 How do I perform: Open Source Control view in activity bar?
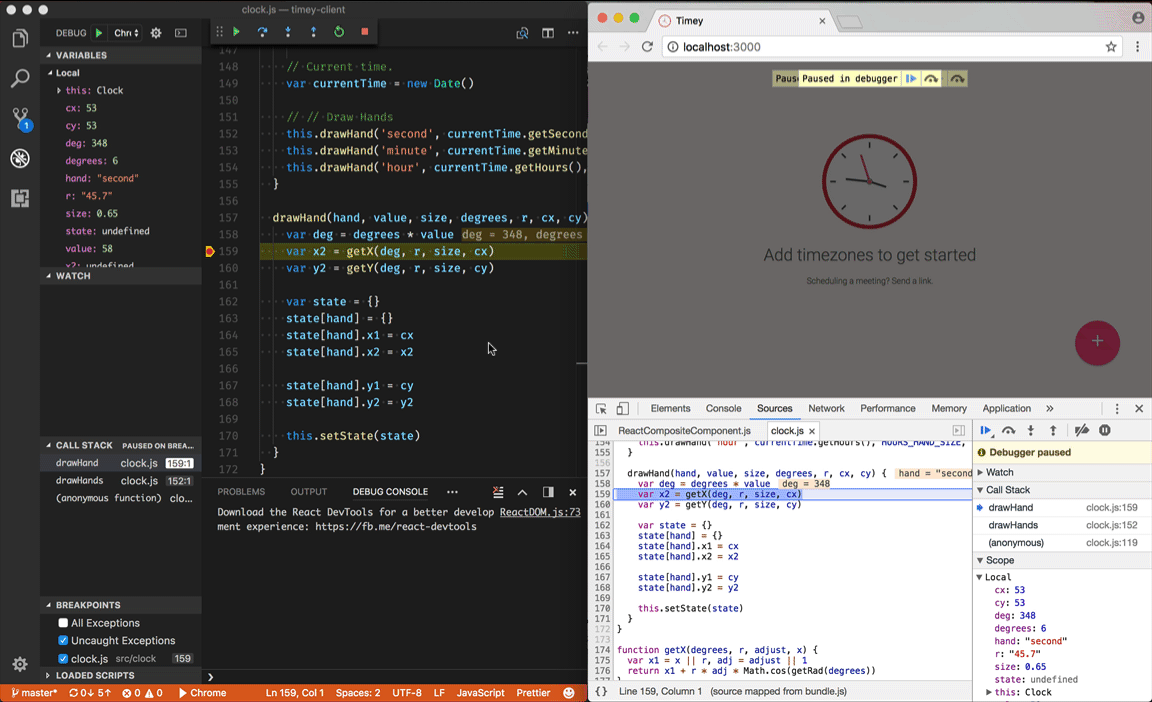20,118
